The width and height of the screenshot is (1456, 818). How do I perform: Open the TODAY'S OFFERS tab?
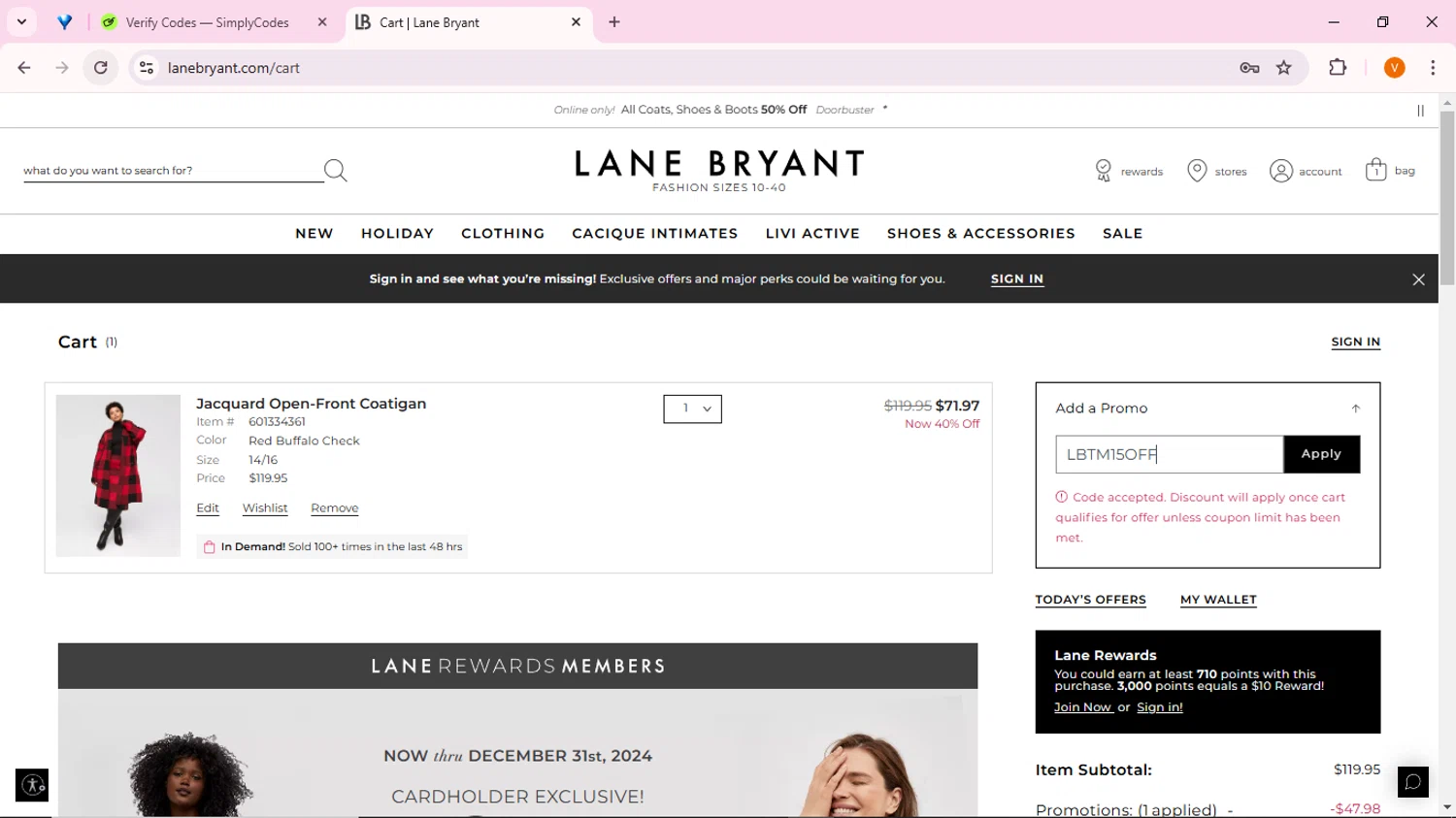point(1091,600)
